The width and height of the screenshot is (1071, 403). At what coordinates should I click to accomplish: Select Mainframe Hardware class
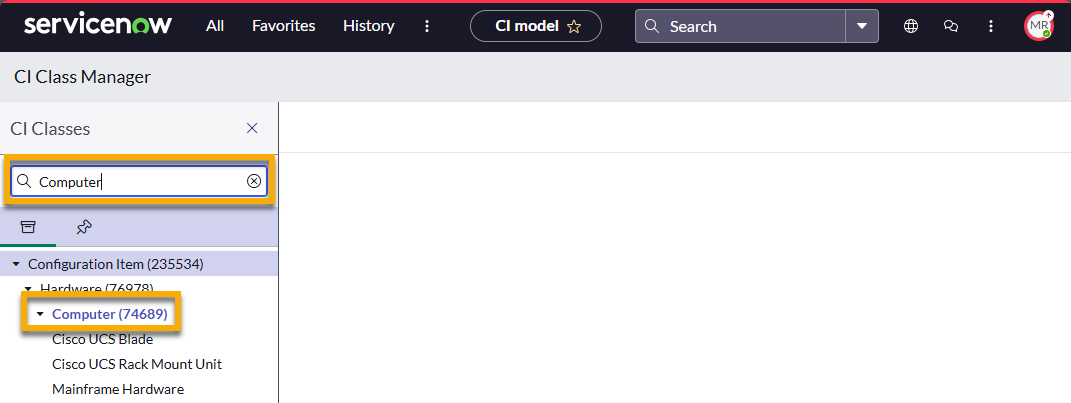click(x=118, y=389)
